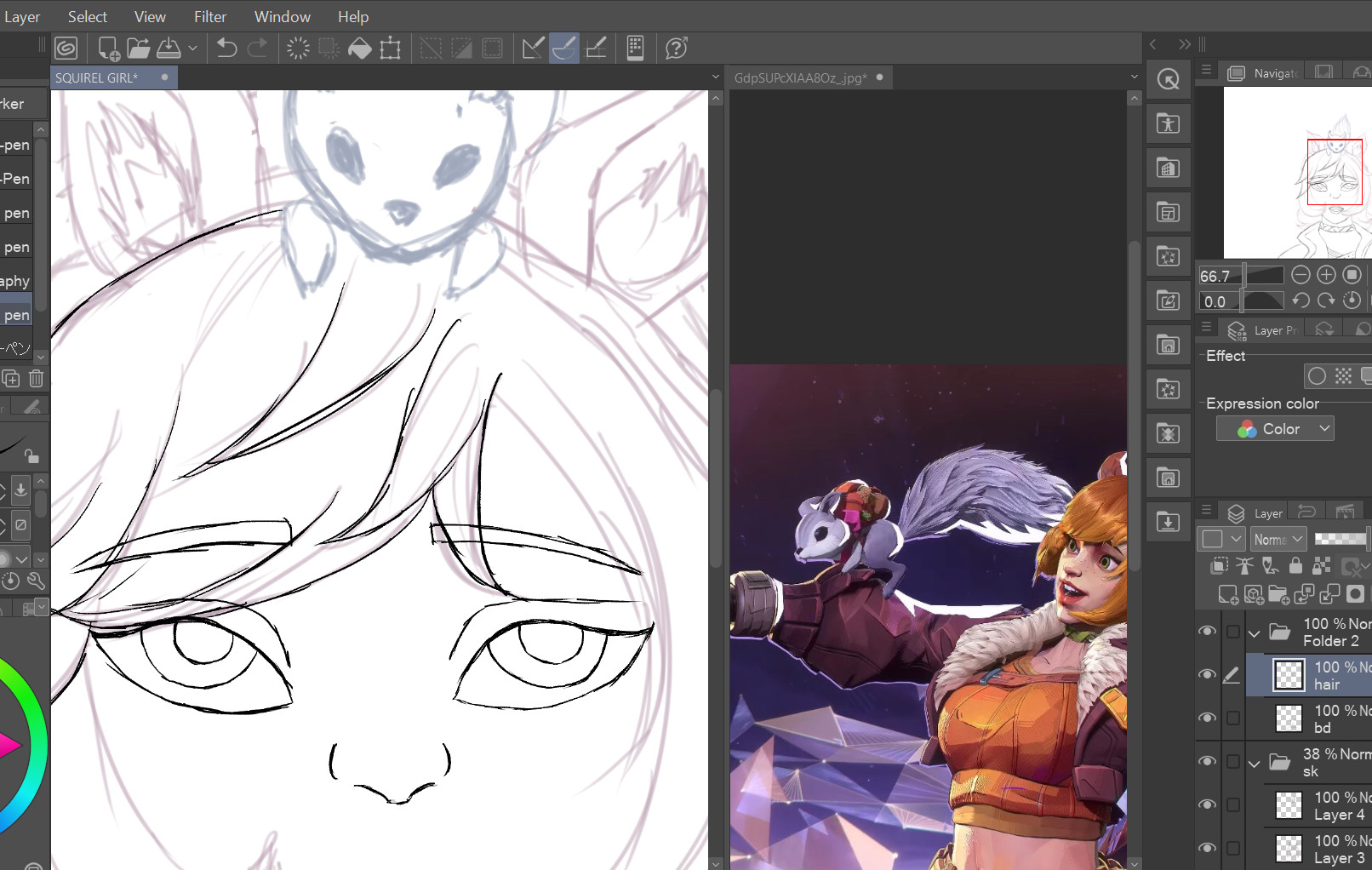Image resolution: width=1372 pixels, height=870 pixels.
Task: Check the multi-select box for Folder 2
Action: 1232,632
